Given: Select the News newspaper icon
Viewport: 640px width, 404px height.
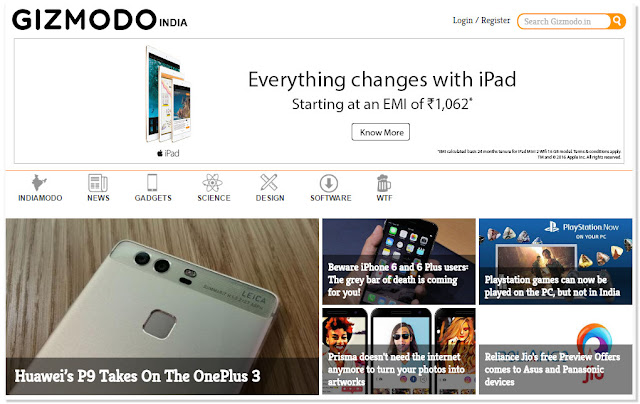Looking at the screenshot, I should point(98,182).
